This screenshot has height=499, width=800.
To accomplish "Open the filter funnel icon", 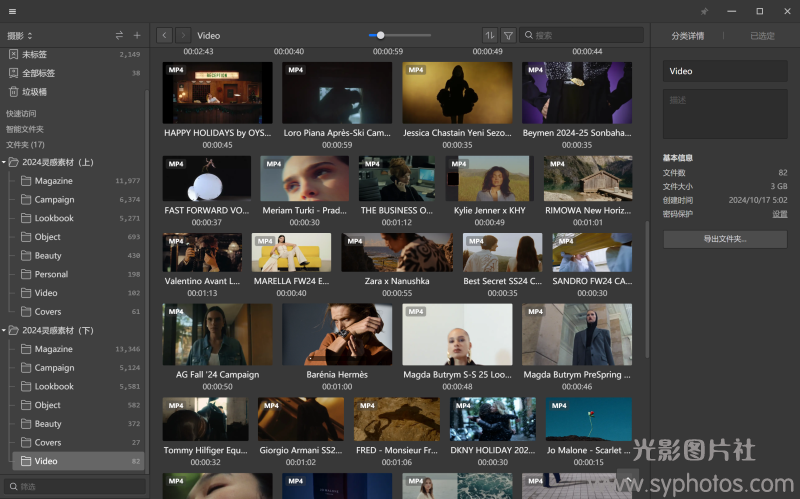I will coord(508,36).
